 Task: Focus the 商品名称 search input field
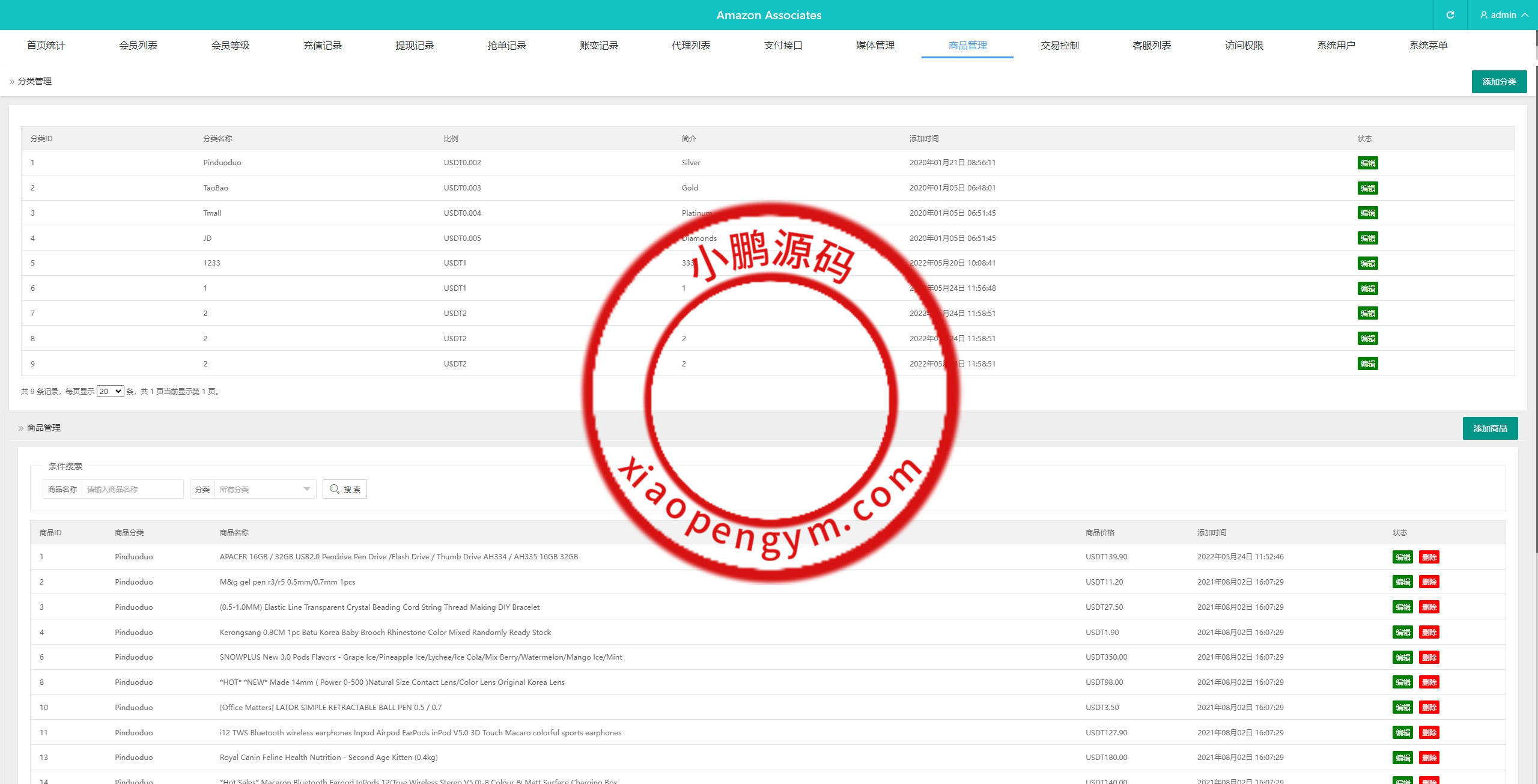[x=132, y=489]
